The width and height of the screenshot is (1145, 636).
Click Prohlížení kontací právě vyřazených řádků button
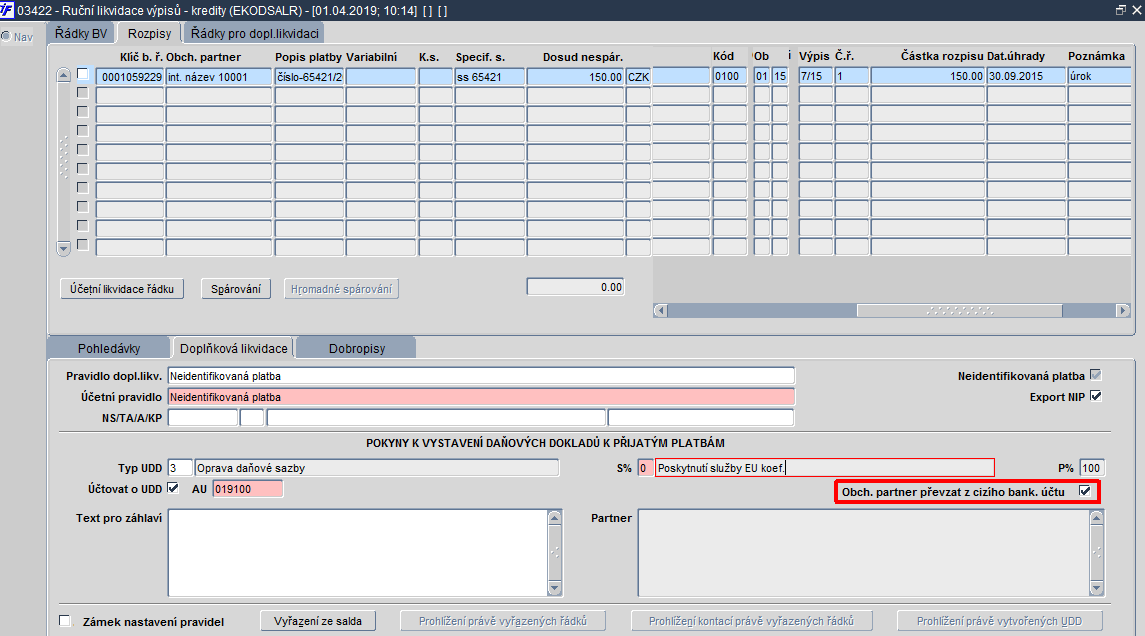click(x=751, y=621)
